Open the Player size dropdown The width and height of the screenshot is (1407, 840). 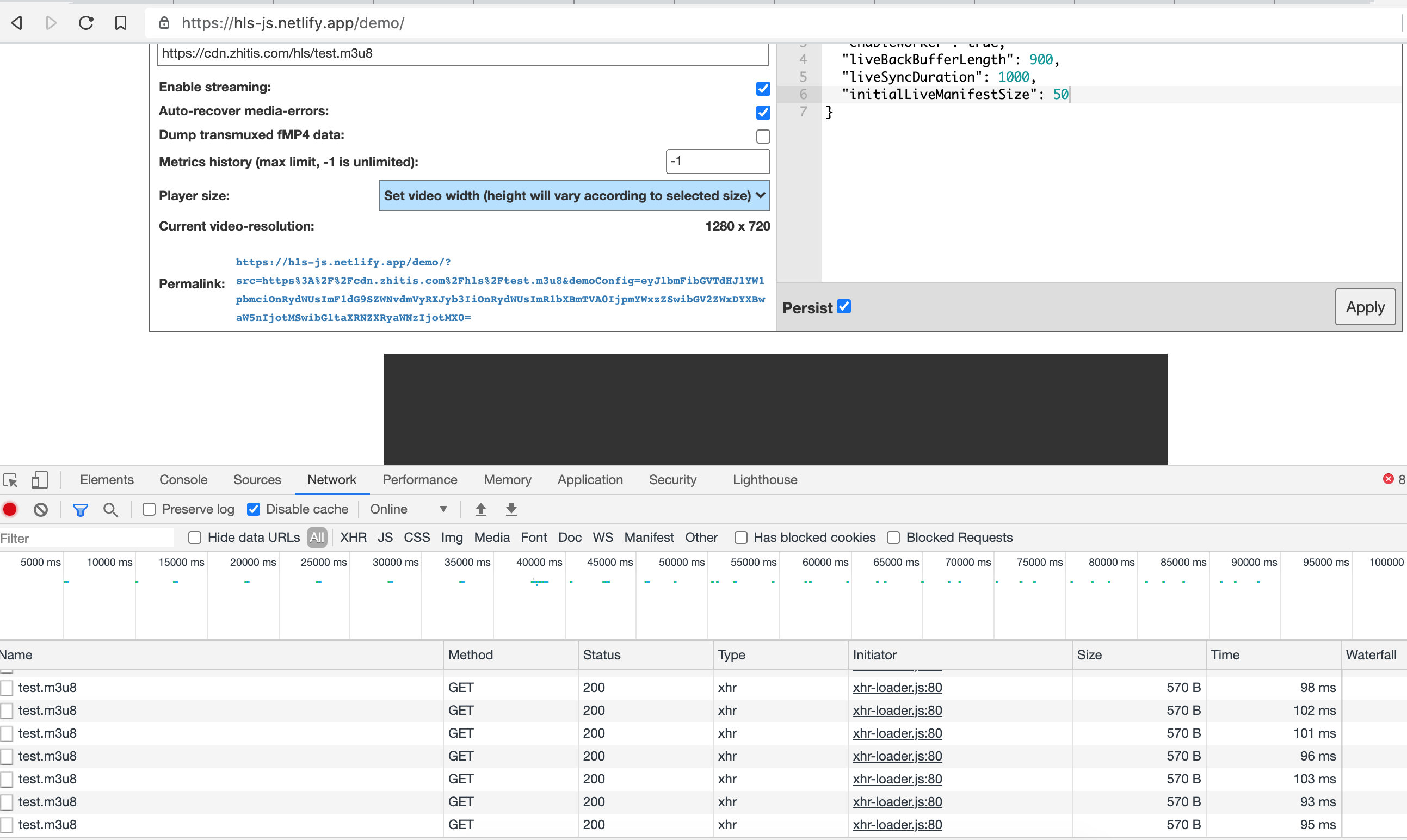[x=574, y=195]
